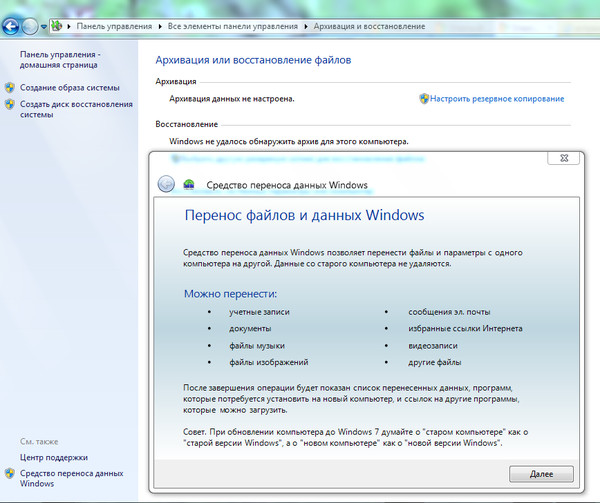The height and width of the screenshot is (503, 600).
Task: Click list item видеозаписи
Action: [x=433, y=346]
